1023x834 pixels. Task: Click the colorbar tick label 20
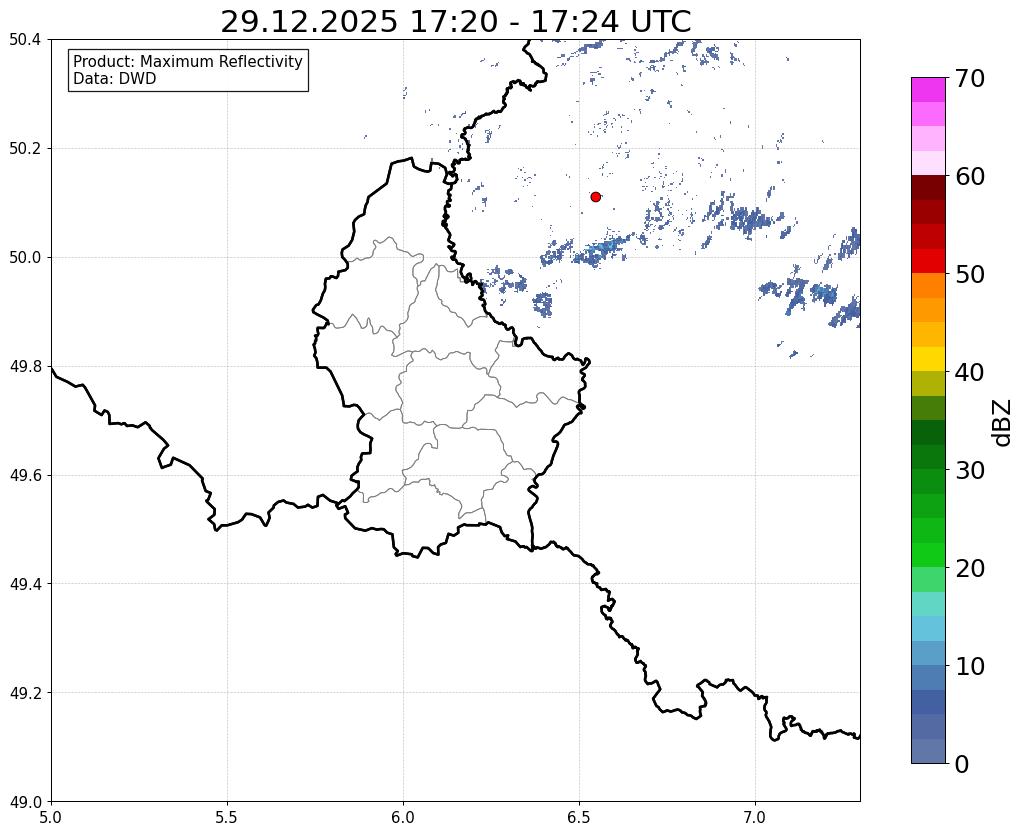point(969,568)
